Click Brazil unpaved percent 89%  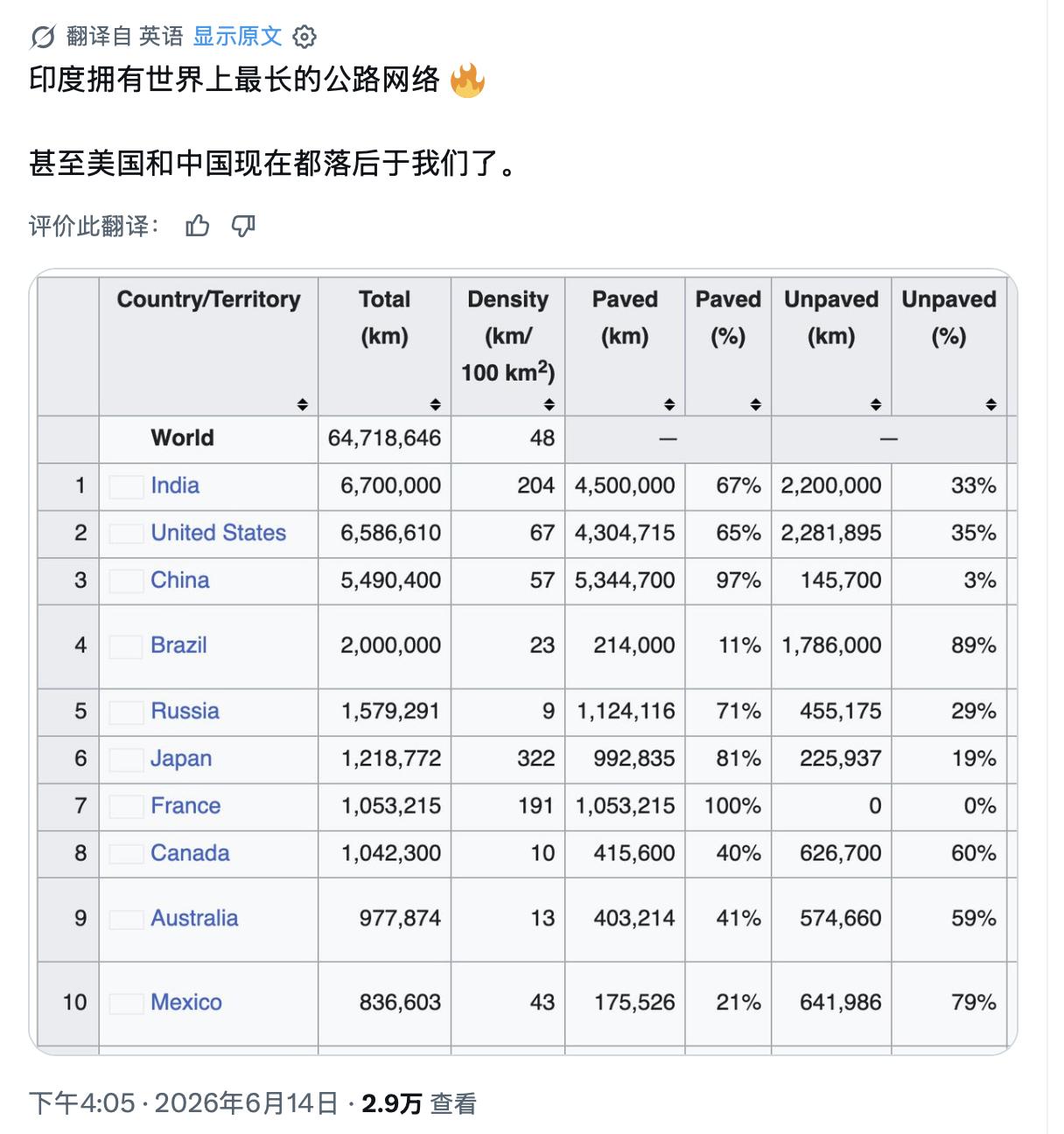coord(974,646)
